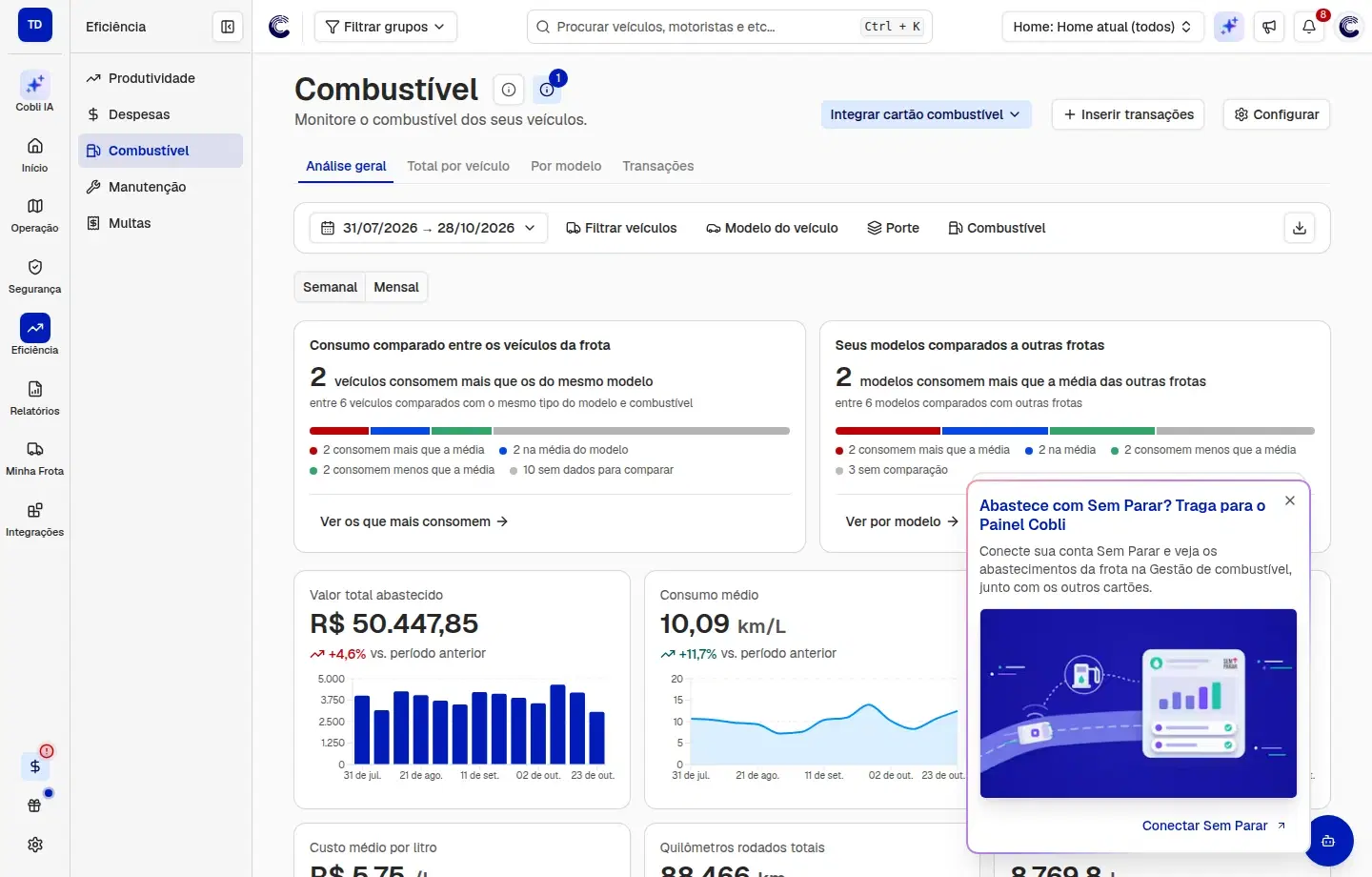Open Filtrar veículos filter
Screen dimensions: 1372x877
tap(621, 228)
